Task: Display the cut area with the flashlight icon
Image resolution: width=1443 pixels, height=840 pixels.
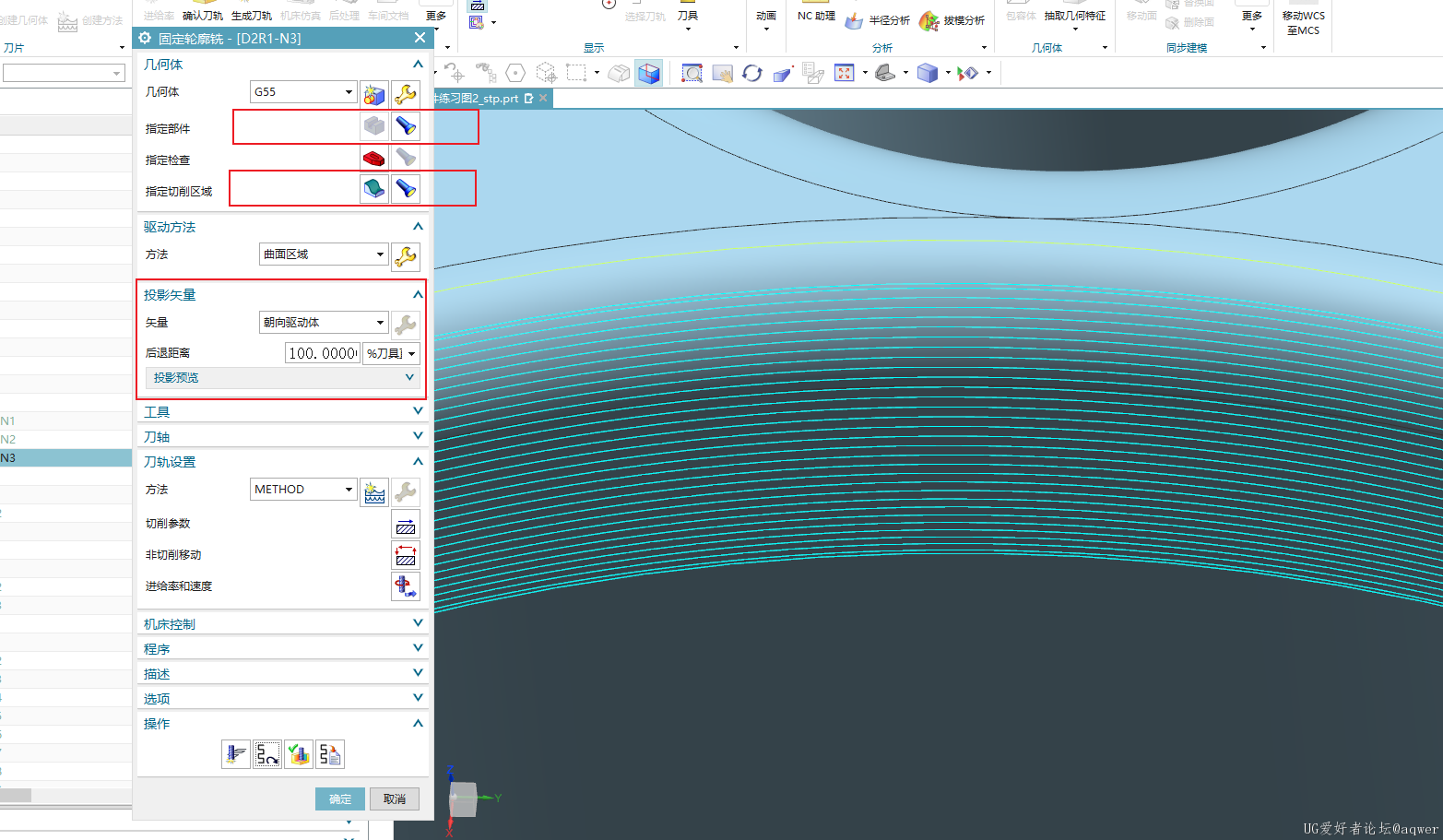Action: 406,188
